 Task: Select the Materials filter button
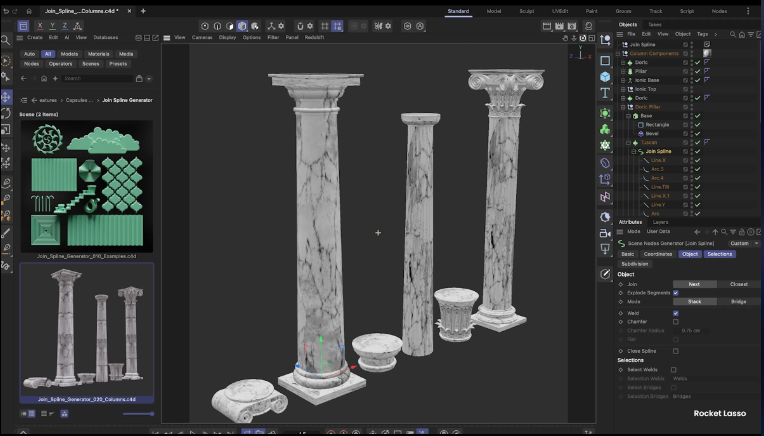click(x=98, y=54)
